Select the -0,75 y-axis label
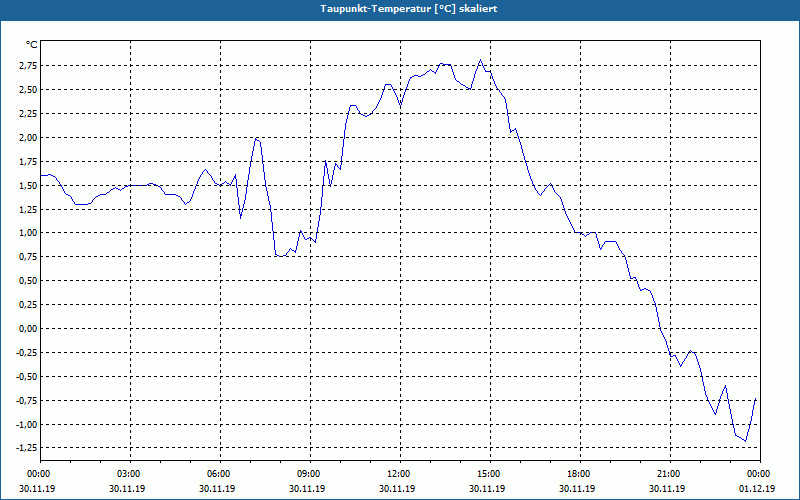 tap(27, 401)
